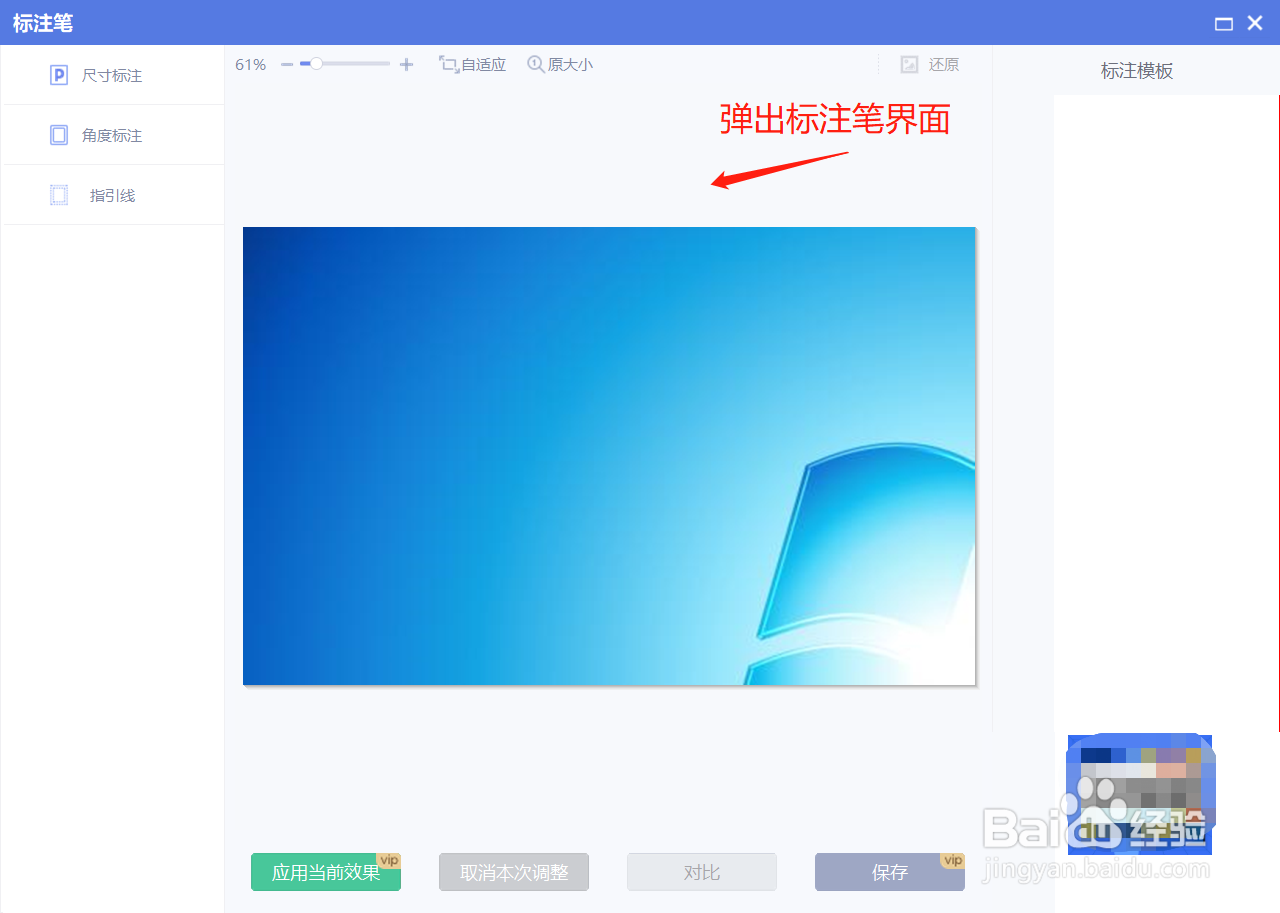Click the zoom out minus icon
Screen dimensions: 1280x913
(287, 64)
